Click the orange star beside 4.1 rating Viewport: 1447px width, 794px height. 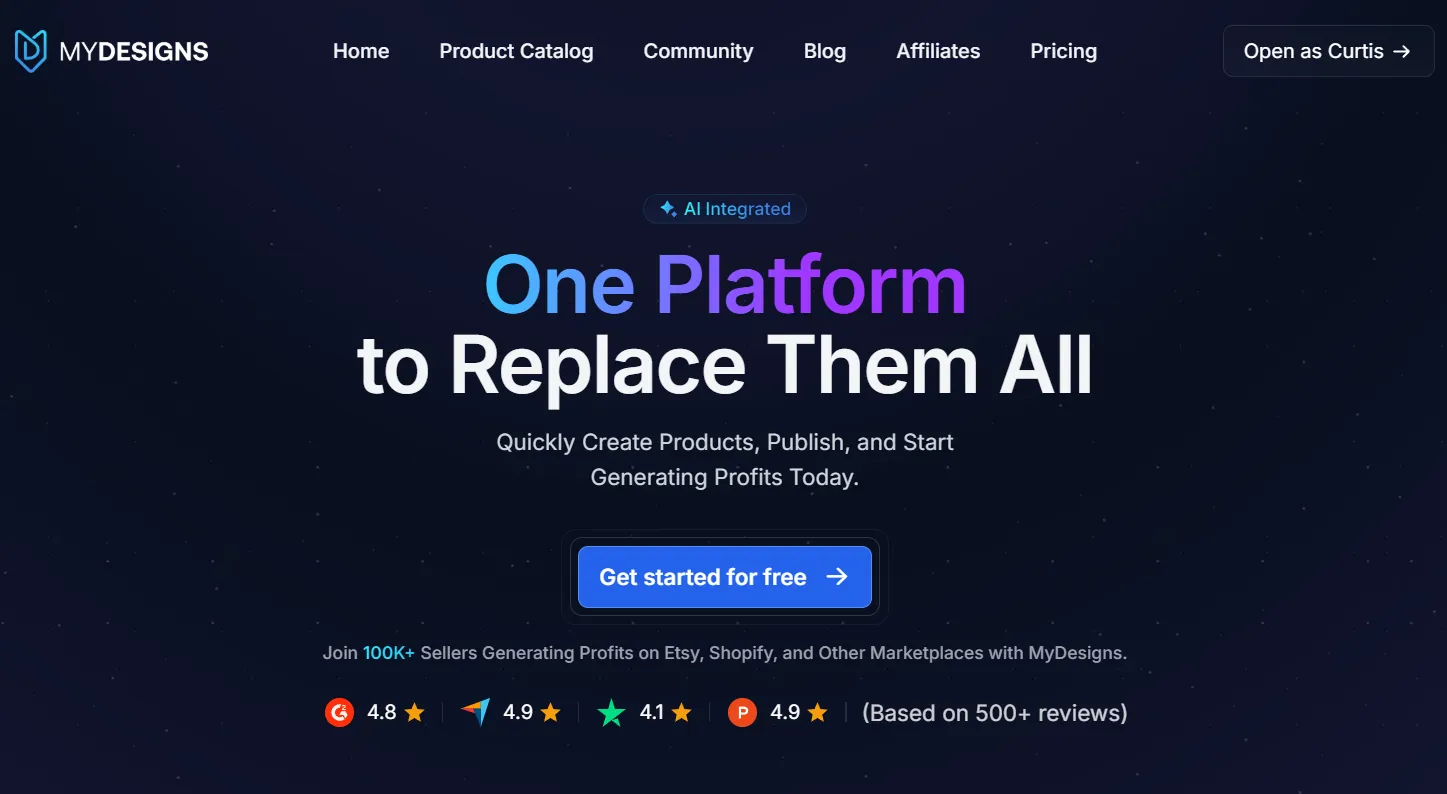(682, 713)
